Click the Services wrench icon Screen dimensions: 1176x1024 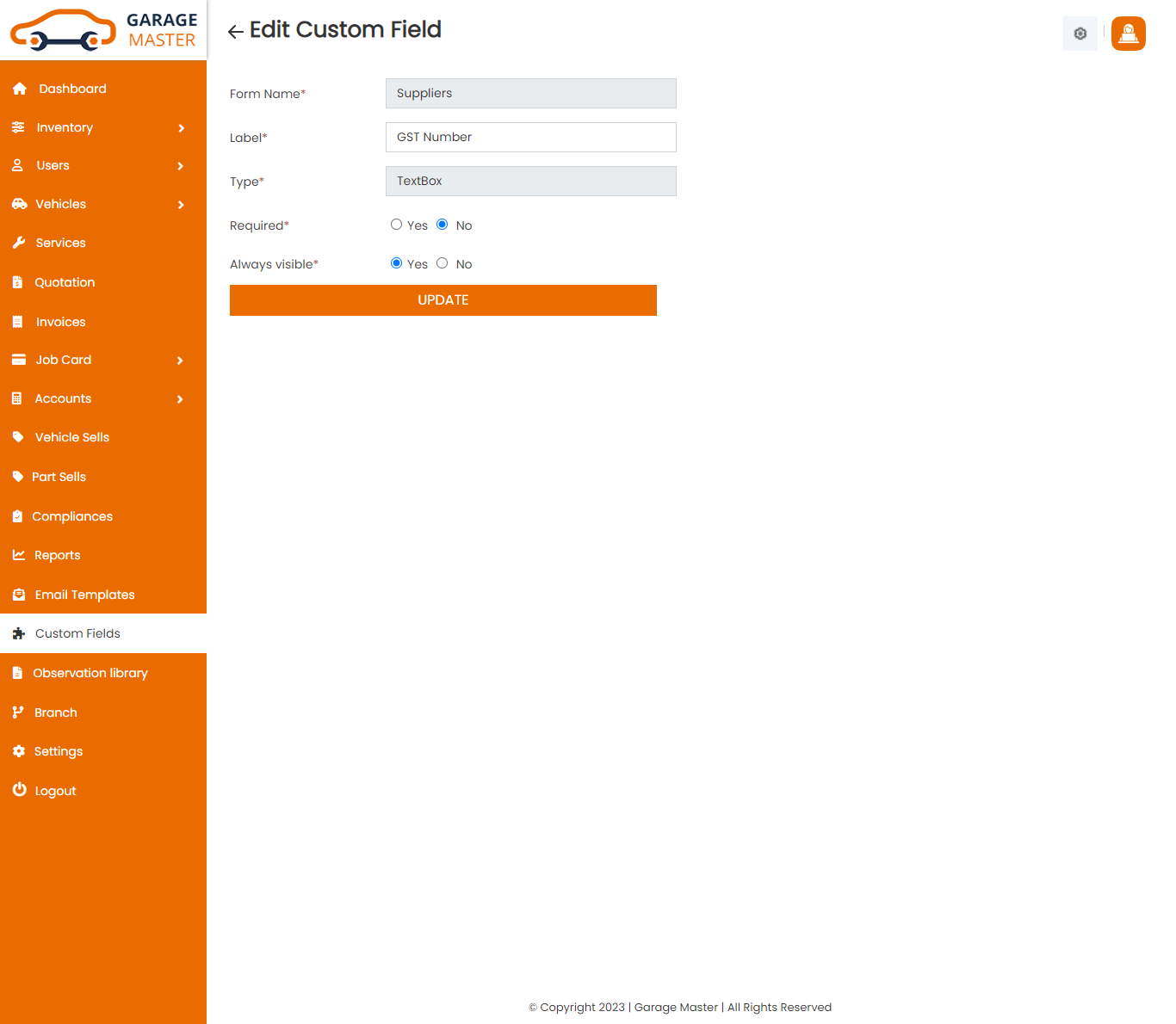pyautogui.click(x=19, y=243)
